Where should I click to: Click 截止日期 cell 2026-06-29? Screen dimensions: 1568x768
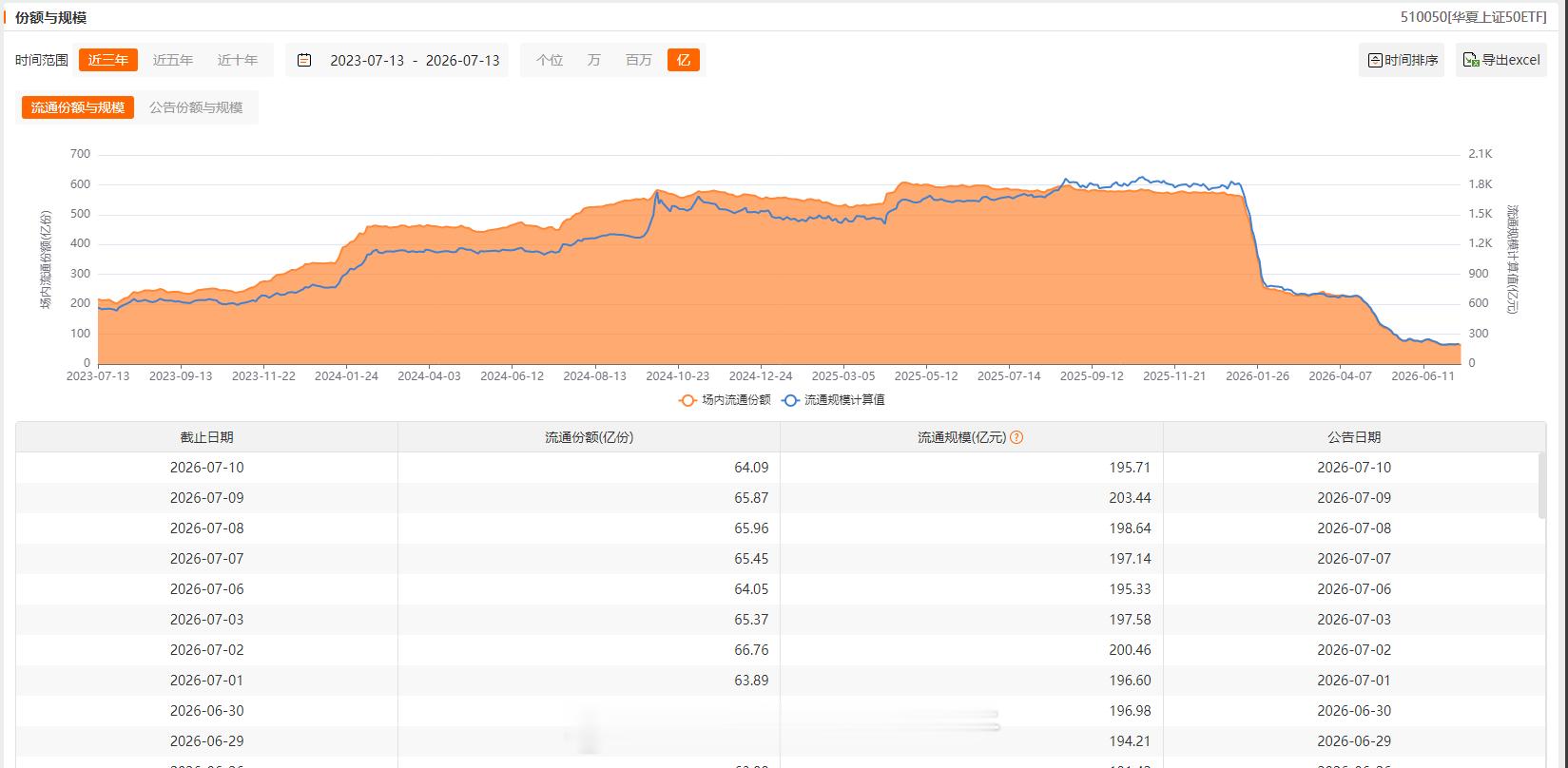[x=207, y=741]
